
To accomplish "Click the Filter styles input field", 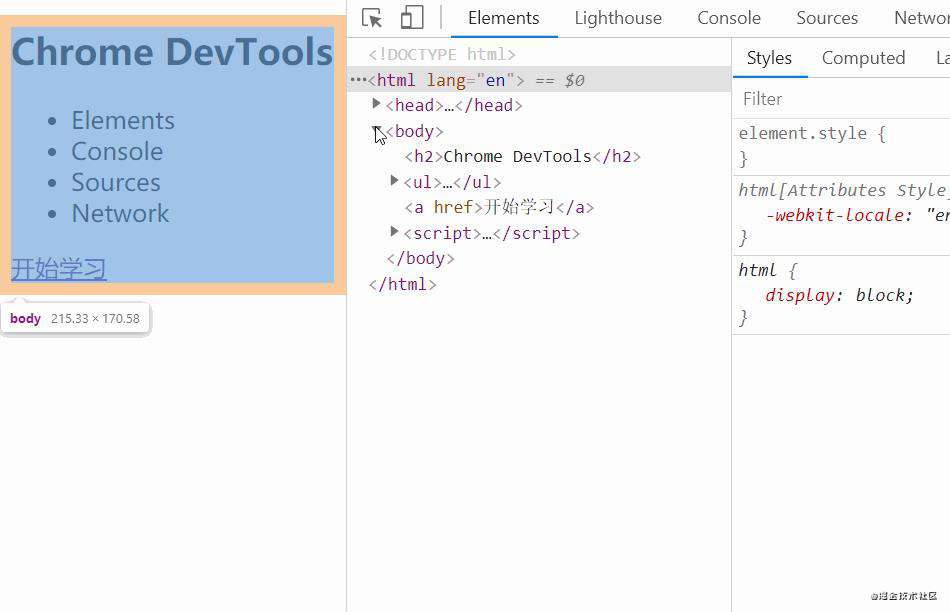I will (x=842, y=99).
